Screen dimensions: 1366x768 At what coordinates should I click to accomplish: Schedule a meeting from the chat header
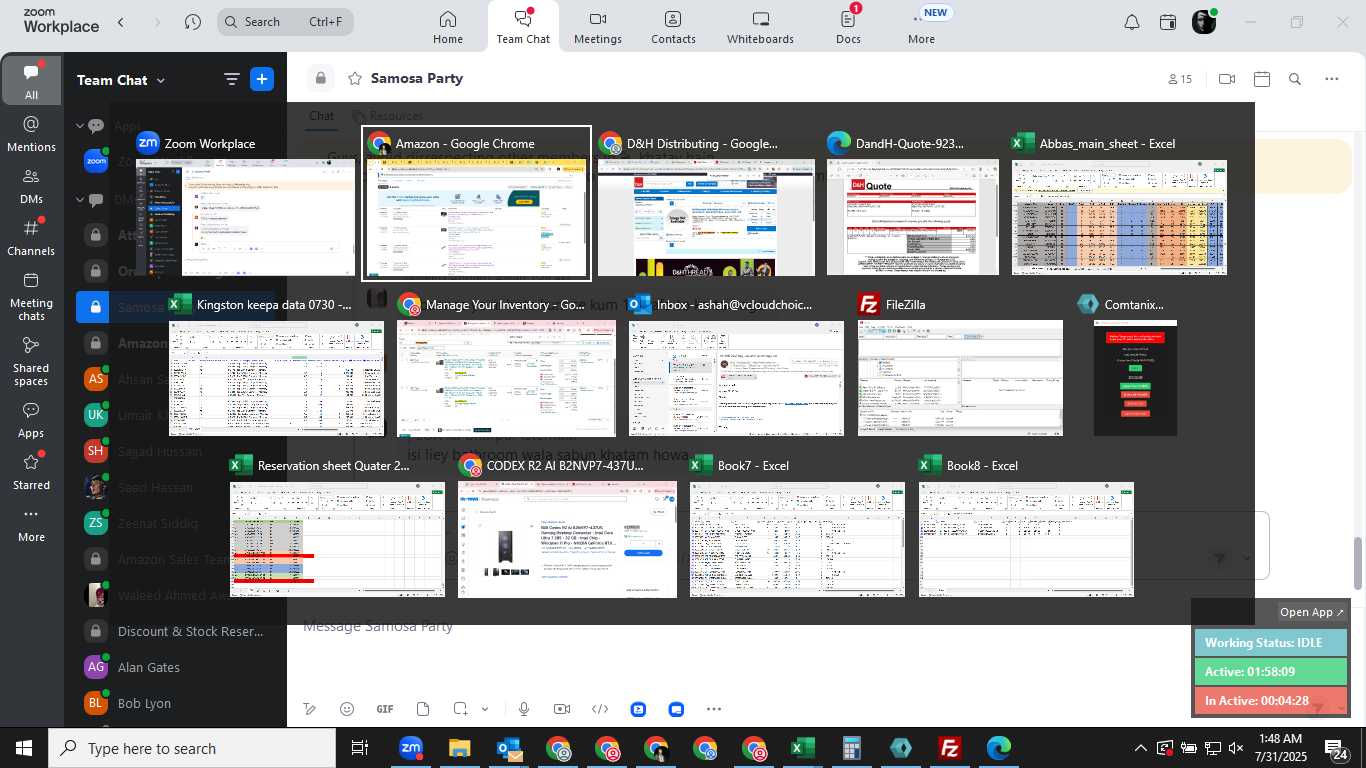(x=1261, y=79)
